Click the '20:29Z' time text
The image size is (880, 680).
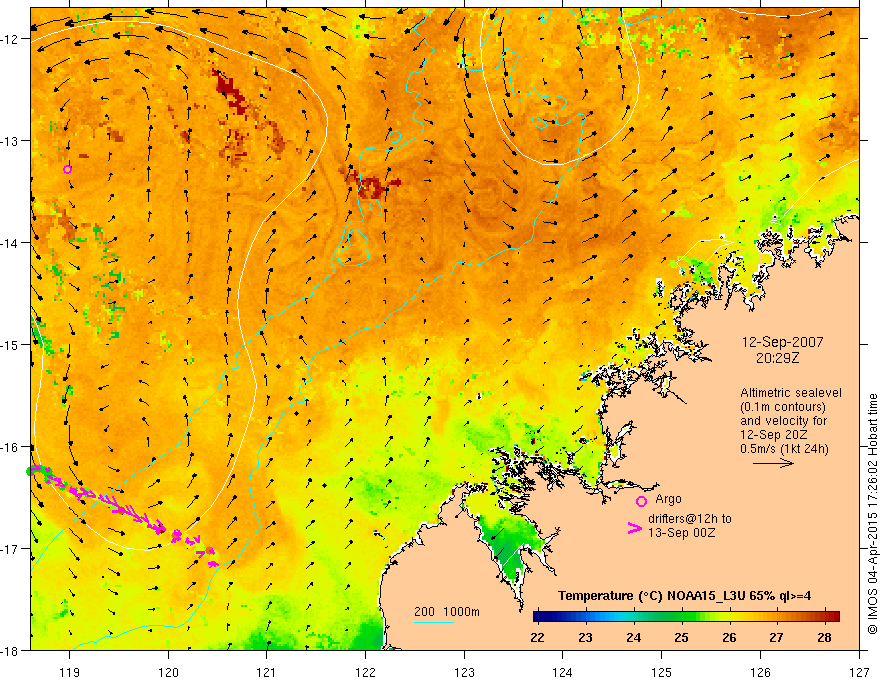click(777, 358)
